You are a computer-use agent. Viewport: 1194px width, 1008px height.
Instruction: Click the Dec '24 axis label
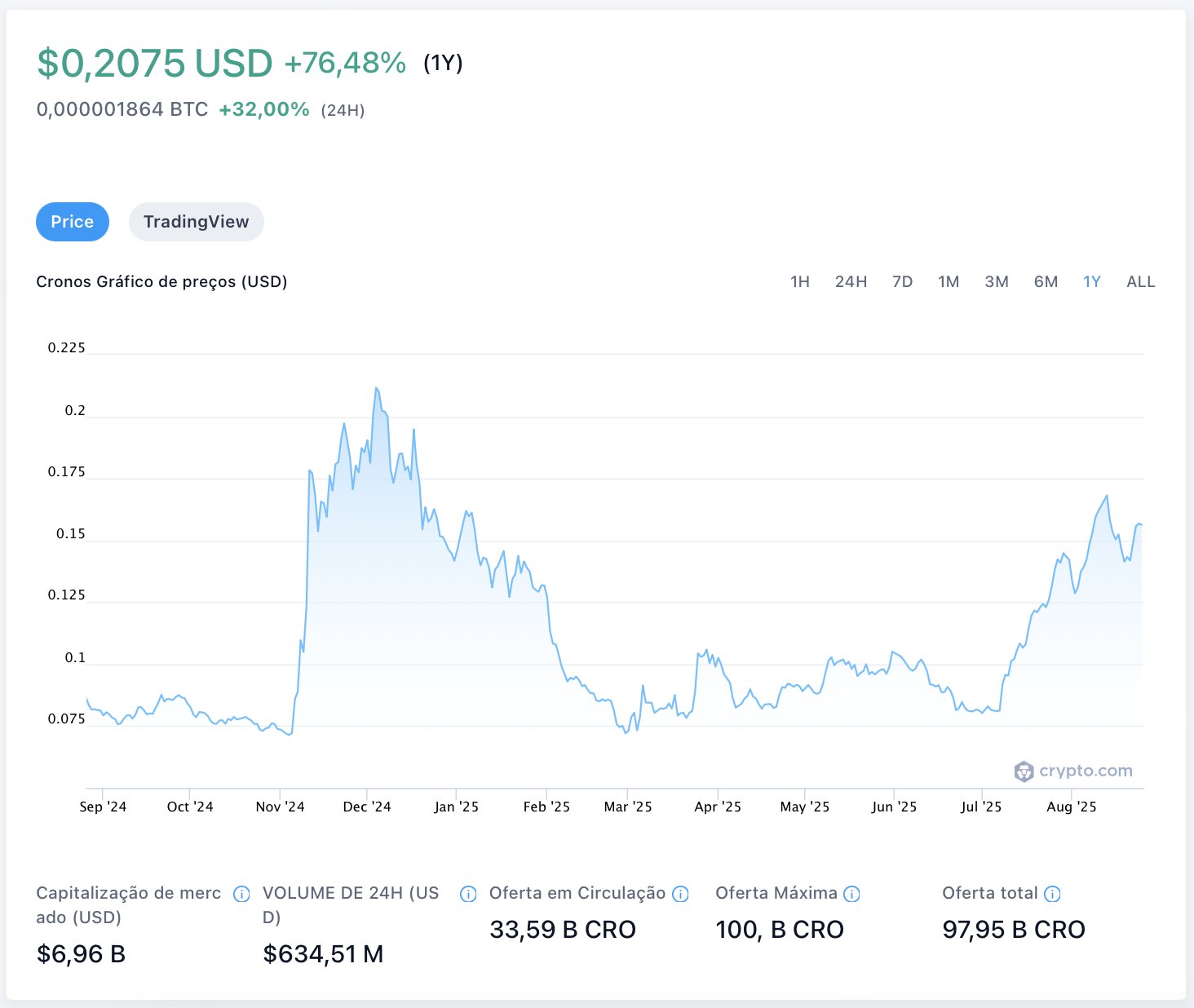click(367, 807)
